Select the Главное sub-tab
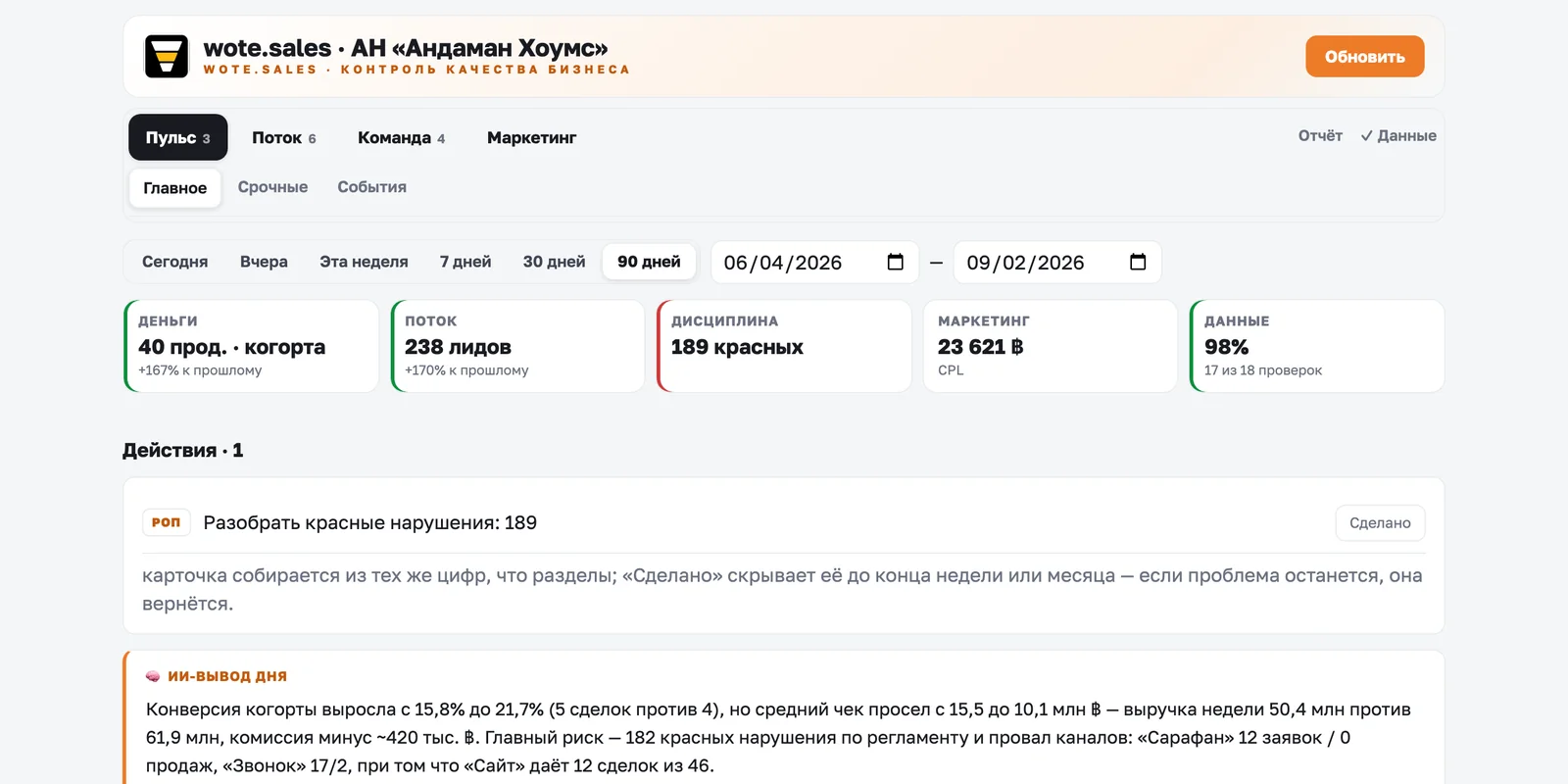 click(175, 187)
